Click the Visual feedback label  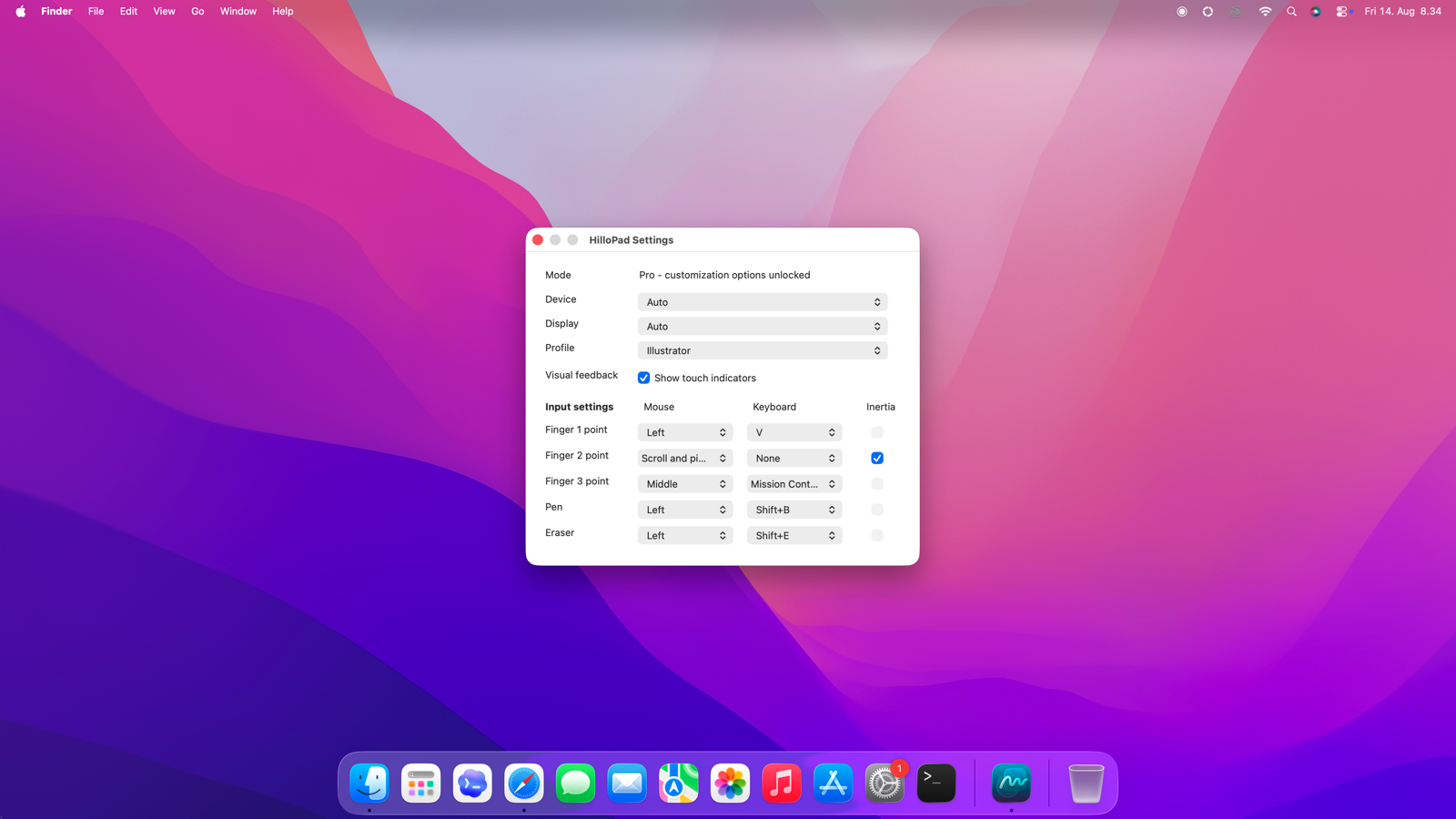click(x=581, y=375)
